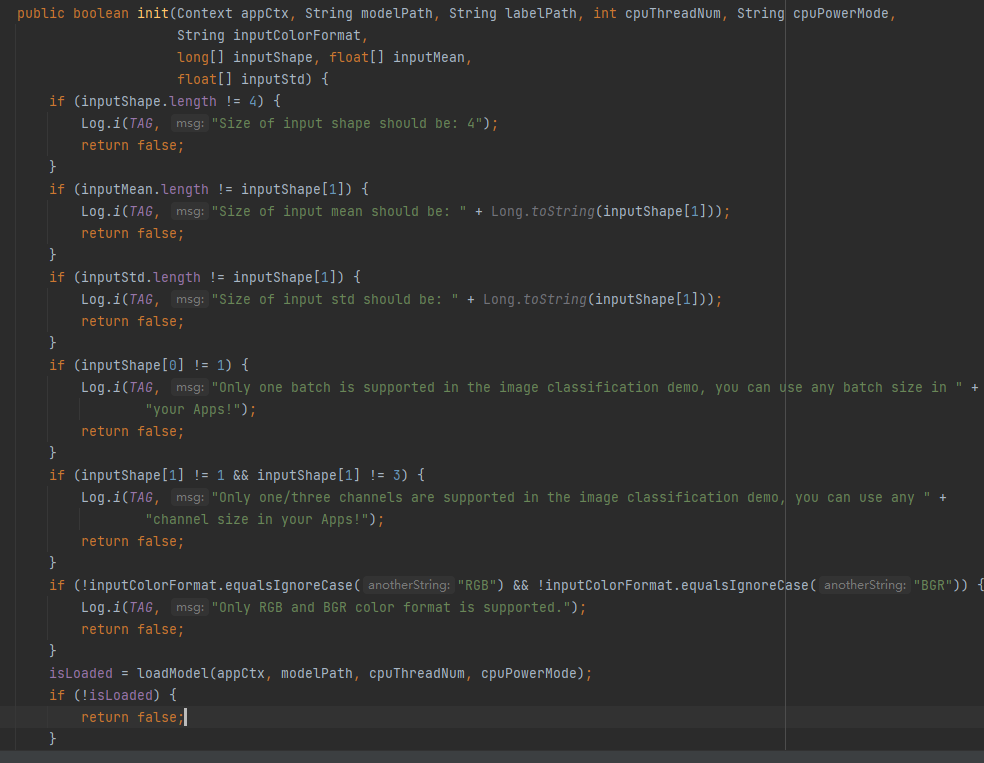Click the public keyword on the first line
The height and width of the screenshot is (763, 984).
tap(41, 13)
